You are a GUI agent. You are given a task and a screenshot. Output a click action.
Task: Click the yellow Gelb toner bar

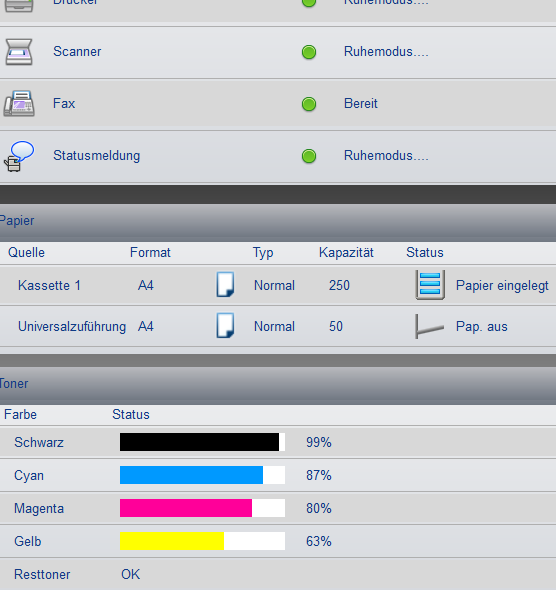[202, 541]
